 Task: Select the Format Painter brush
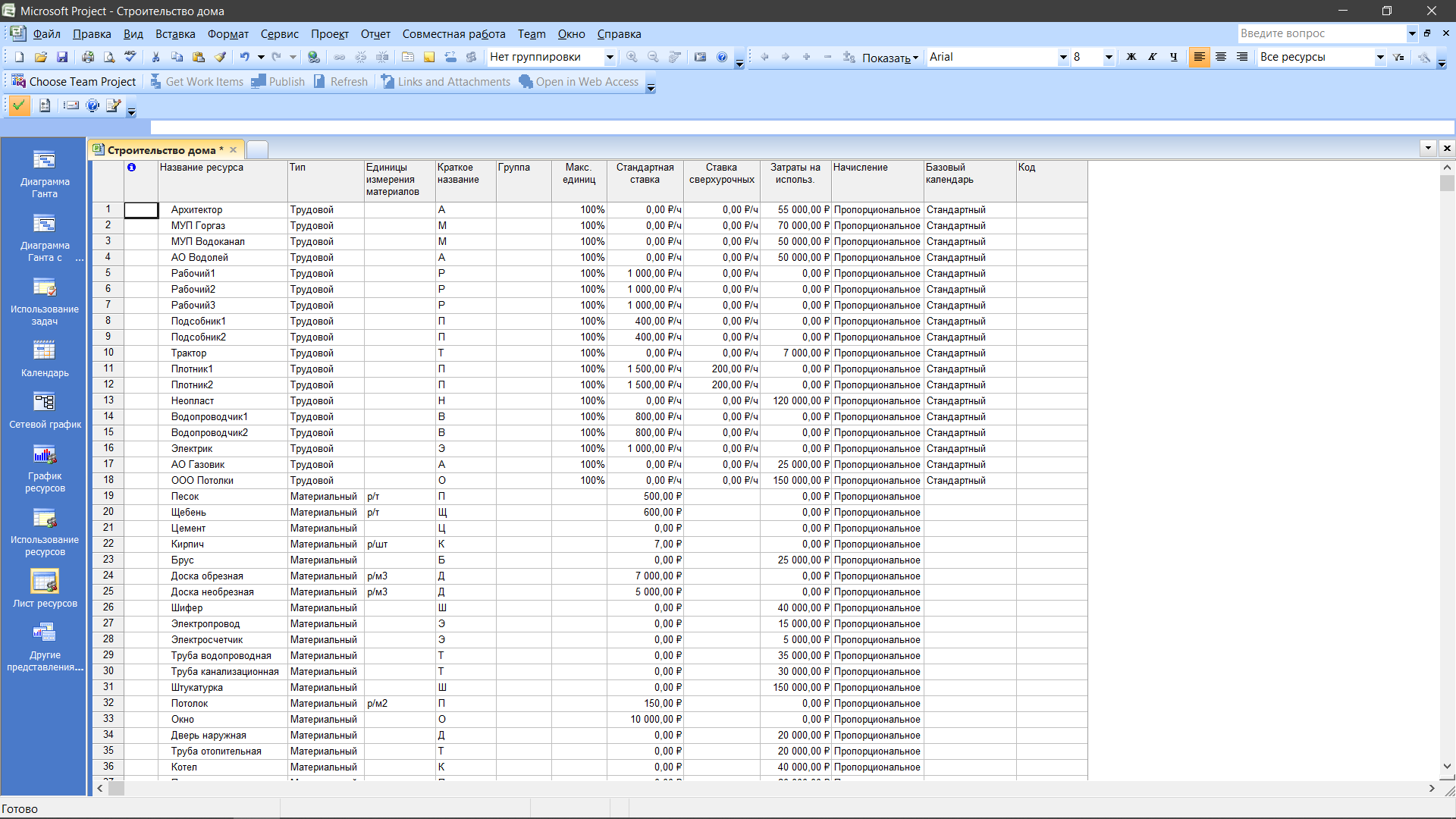(x=220, y=57)
